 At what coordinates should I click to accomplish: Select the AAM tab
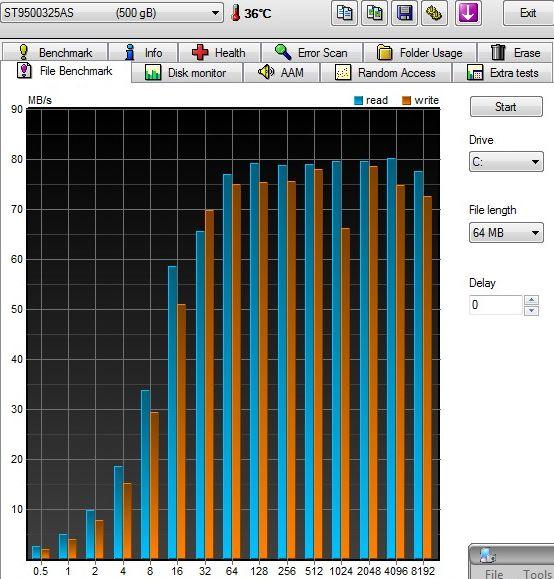[281, 72]
